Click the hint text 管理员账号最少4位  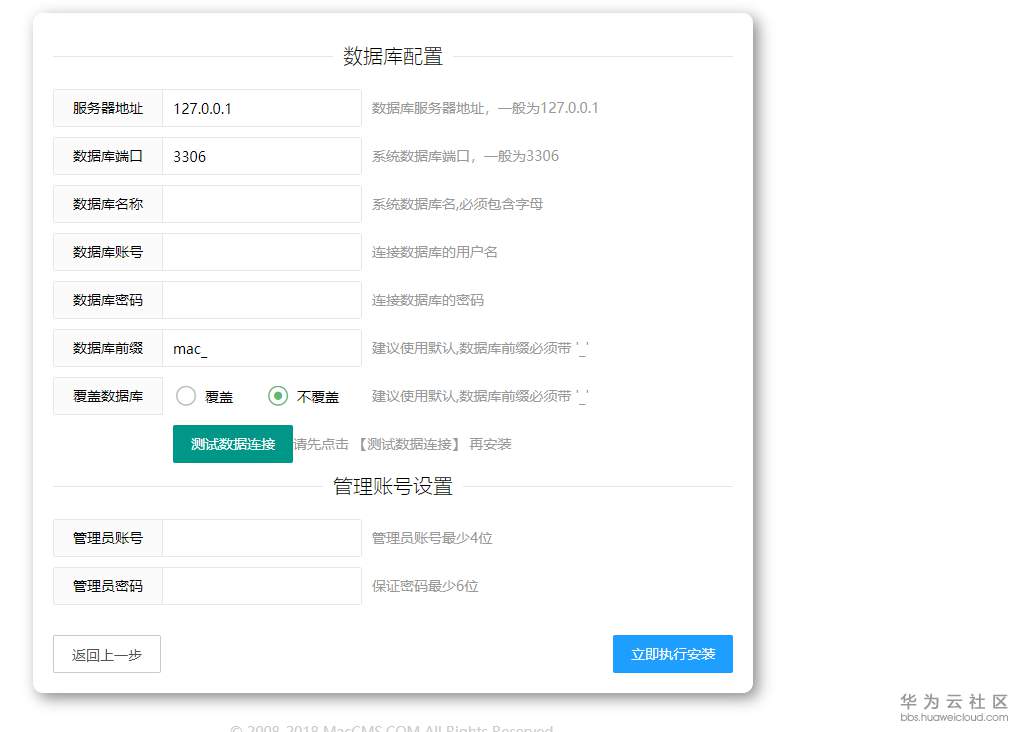(x=432, y=537)
